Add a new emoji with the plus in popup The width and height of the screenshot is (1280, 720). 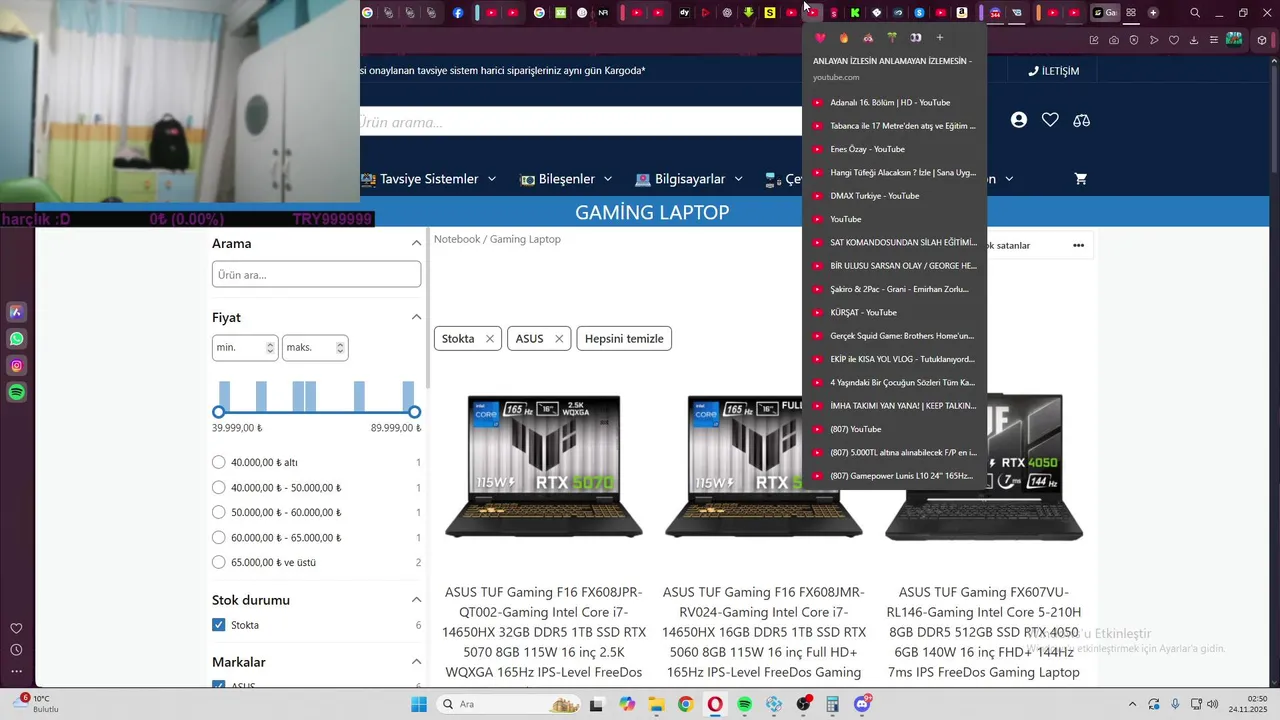pyautogui.click(x=940, y=38)
